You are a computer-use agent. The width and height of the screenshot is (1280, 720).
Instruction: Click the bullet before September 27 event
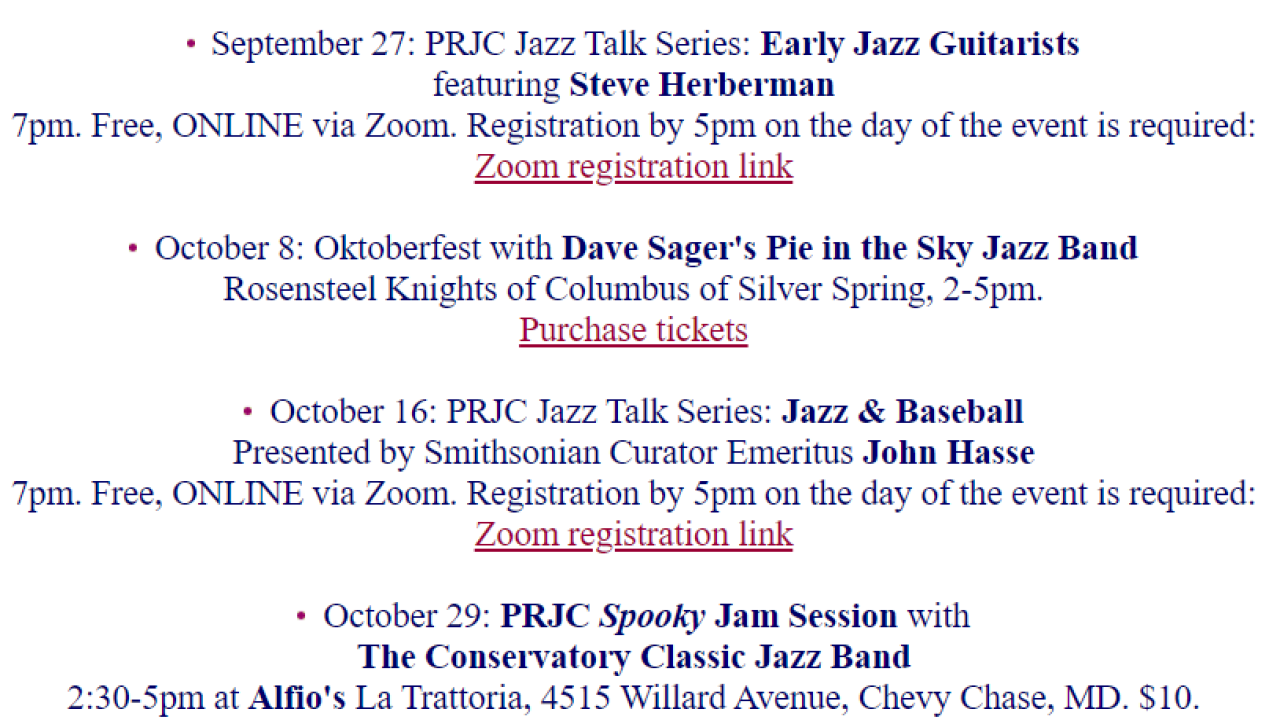(190, 44)
